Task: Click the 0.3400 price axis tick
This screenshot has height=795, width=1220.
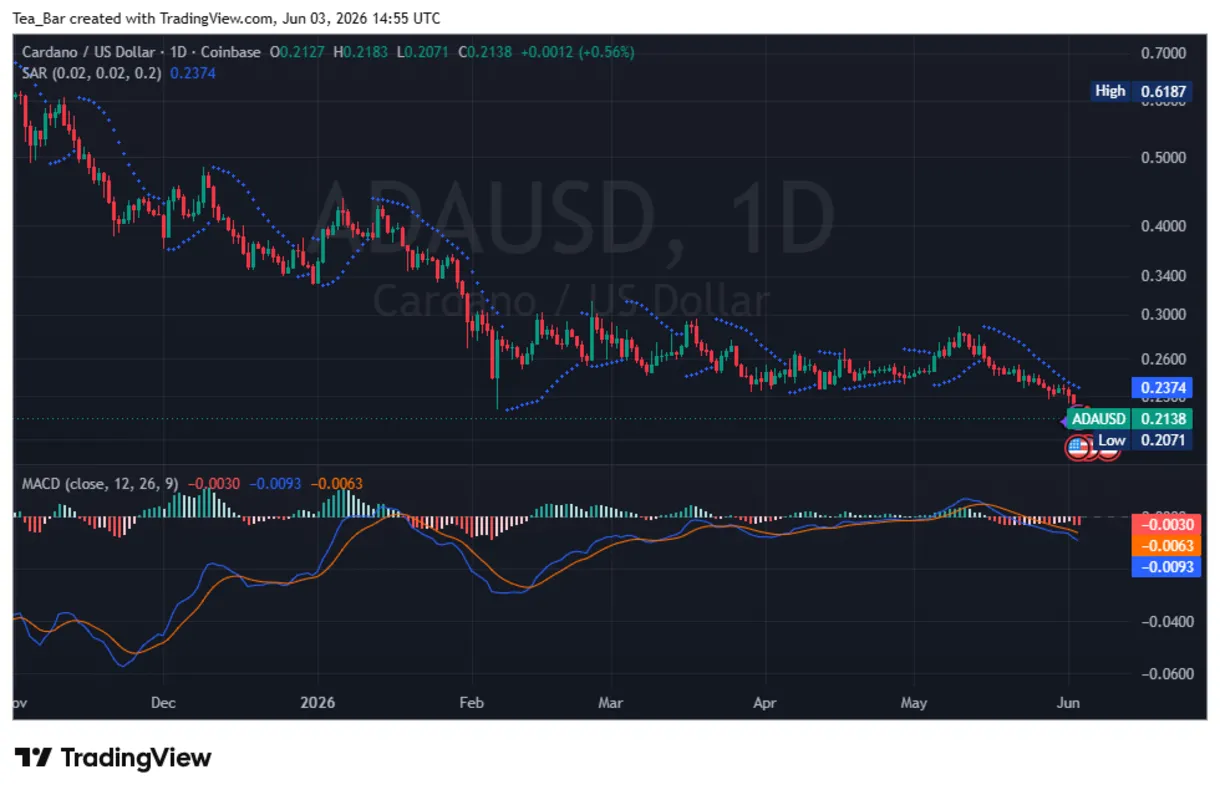Action: pyautogui.click(x=1163, y=276)
